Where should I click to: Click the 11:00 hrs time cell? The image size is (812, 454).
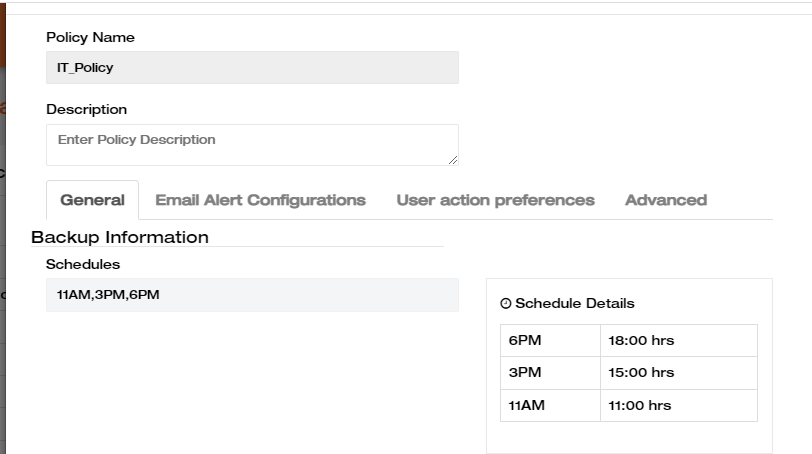point(678,405)
